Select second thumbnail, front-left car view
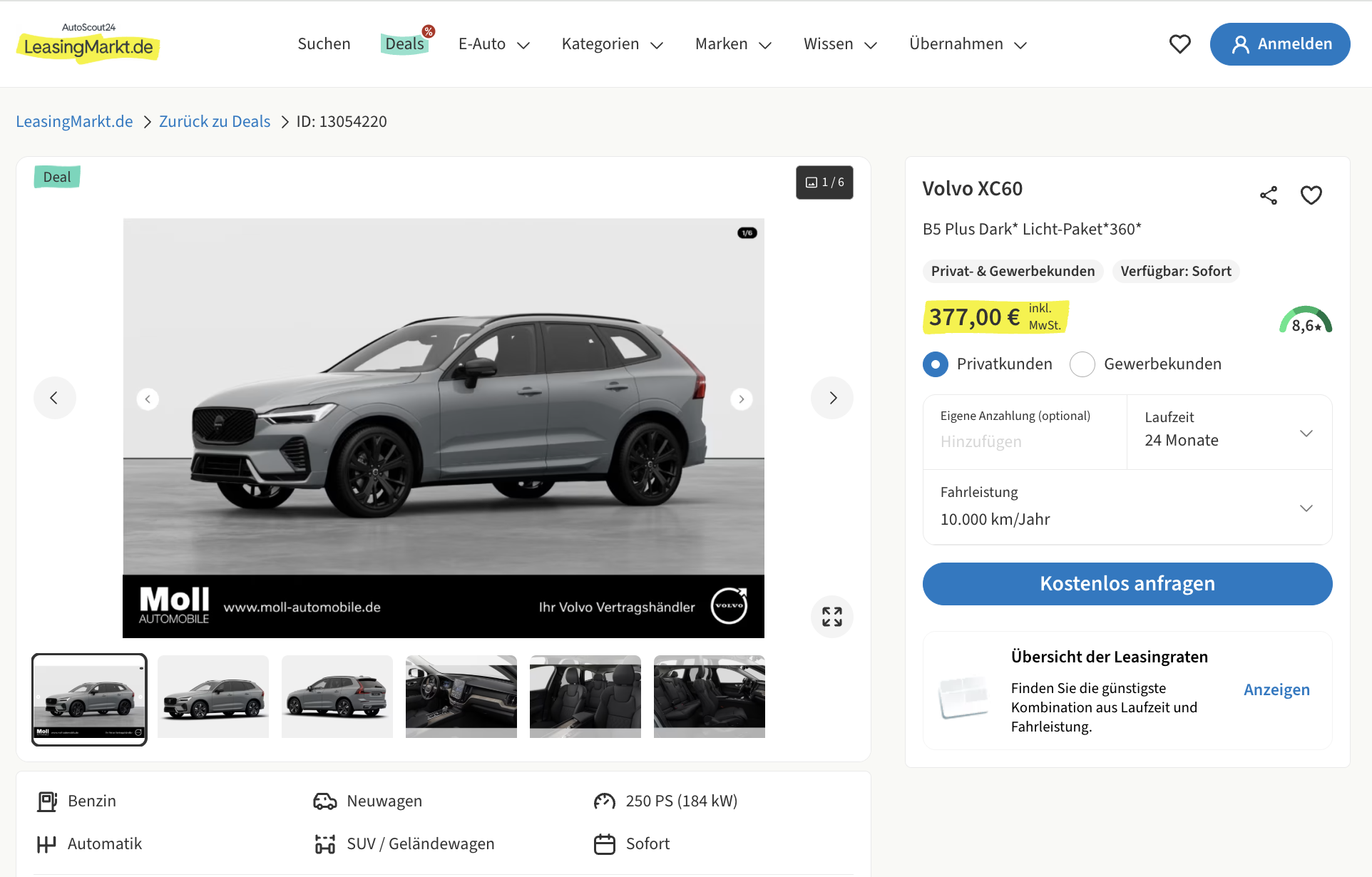The height and width of the screenshot is (877, 1372). [x=213, y=697]
